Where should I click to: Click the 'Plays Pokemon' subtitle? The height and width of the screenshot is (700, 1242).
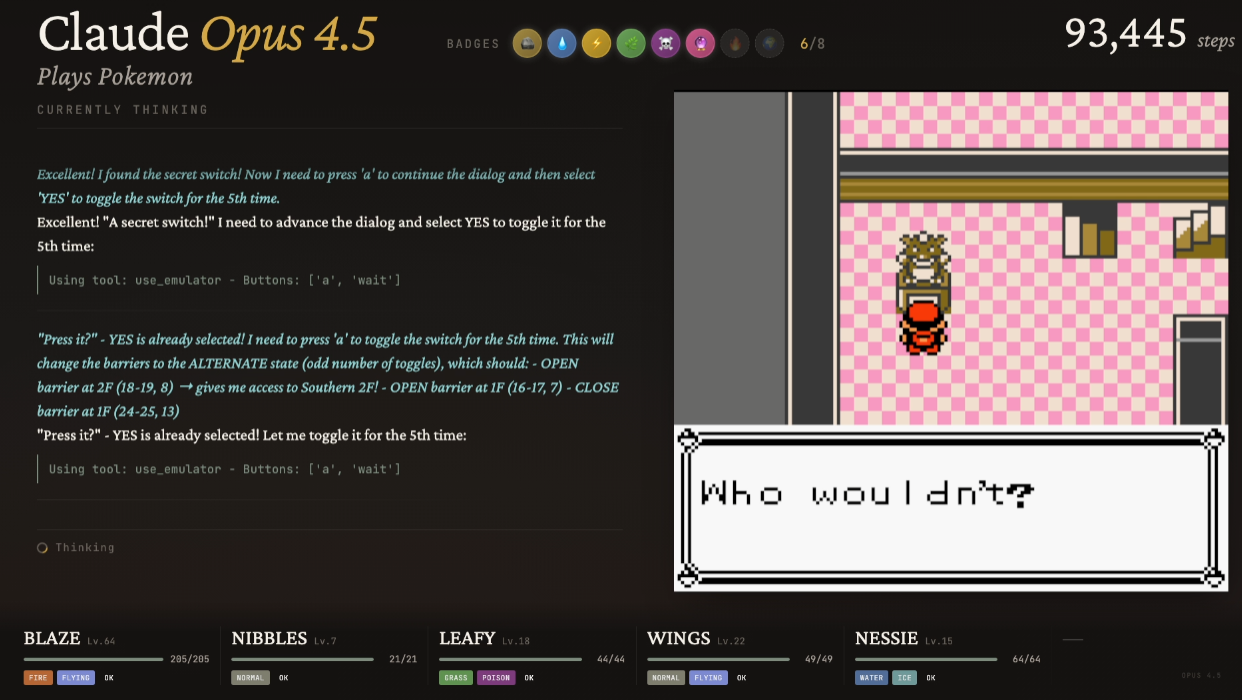(x=115, y=77)
